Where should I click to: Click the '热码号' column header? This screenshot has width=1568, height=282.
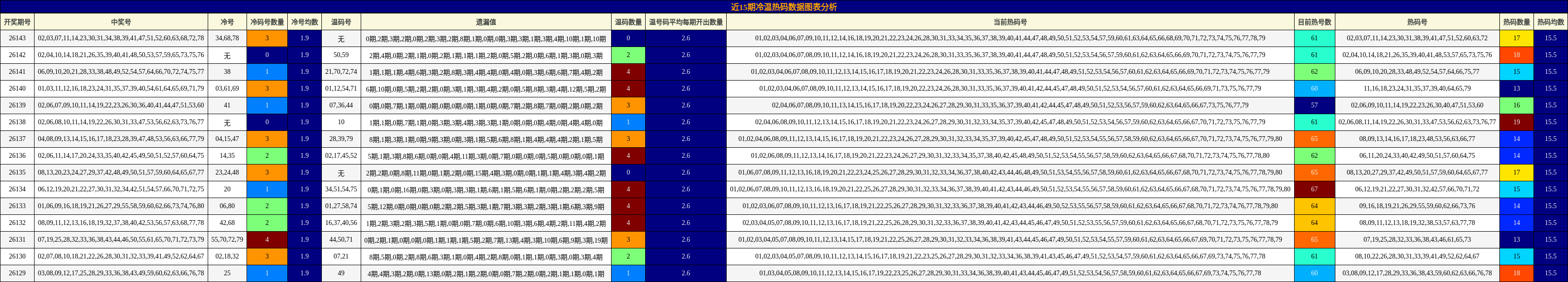pos(1417,22)
